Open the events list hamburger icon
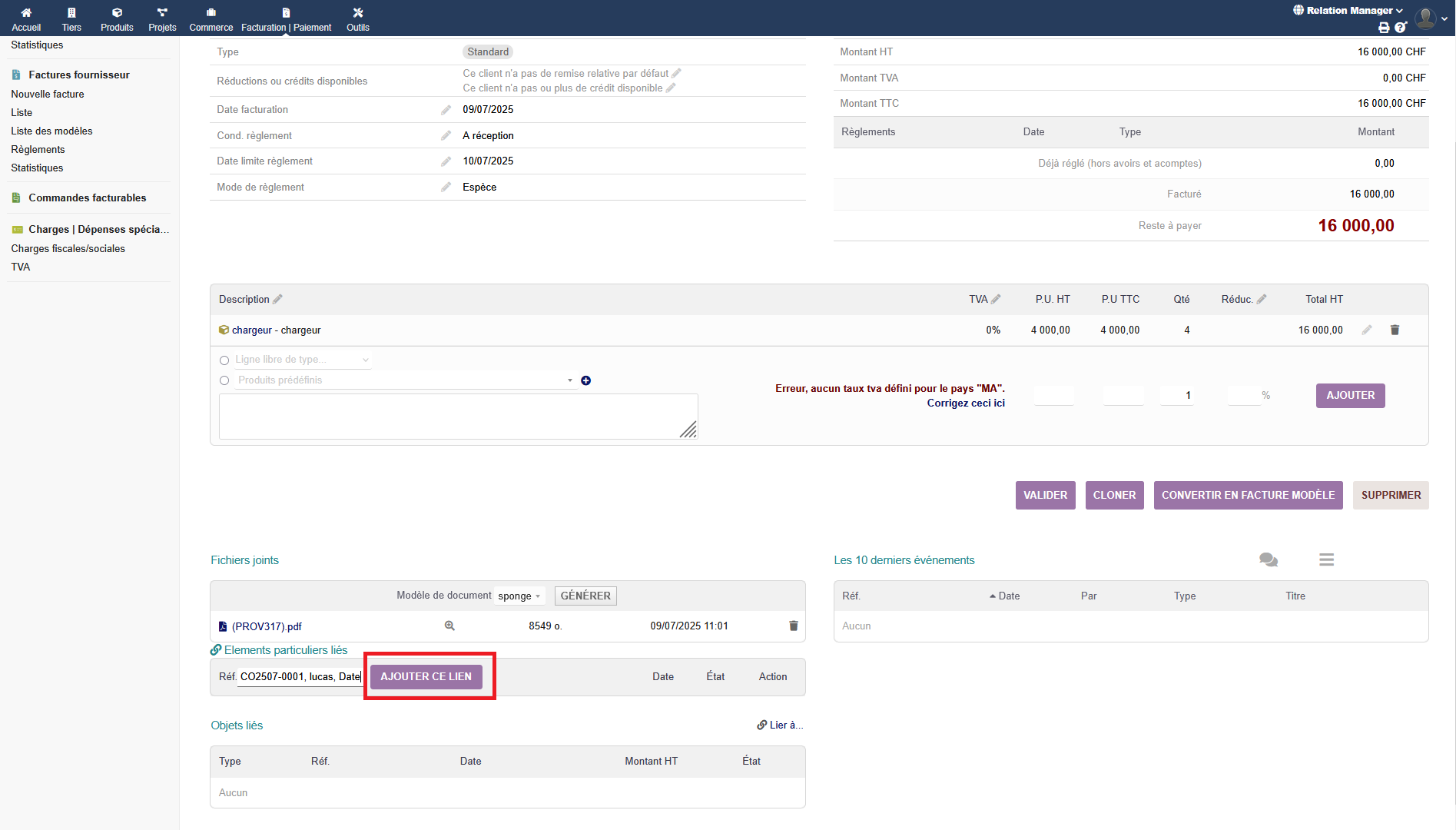 [x=1326, y=559]
